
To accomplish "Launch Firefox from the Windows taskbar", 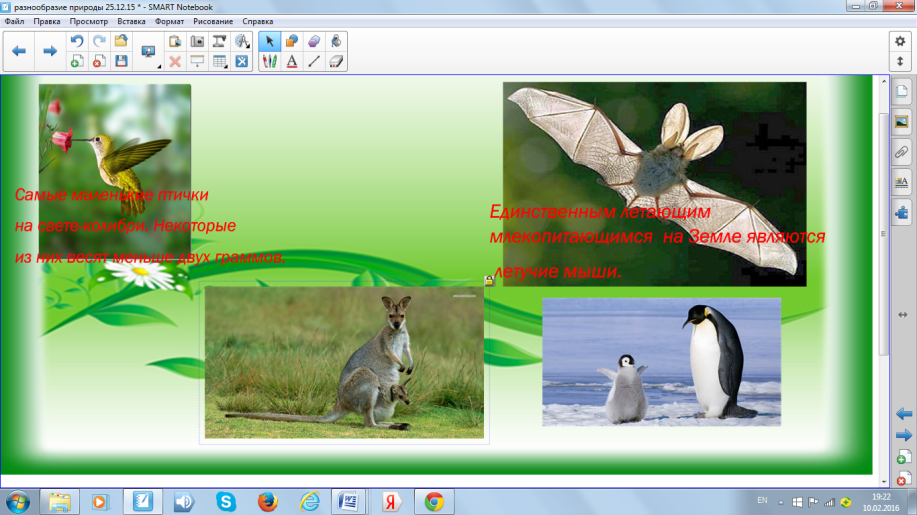I will coord(267,500).
